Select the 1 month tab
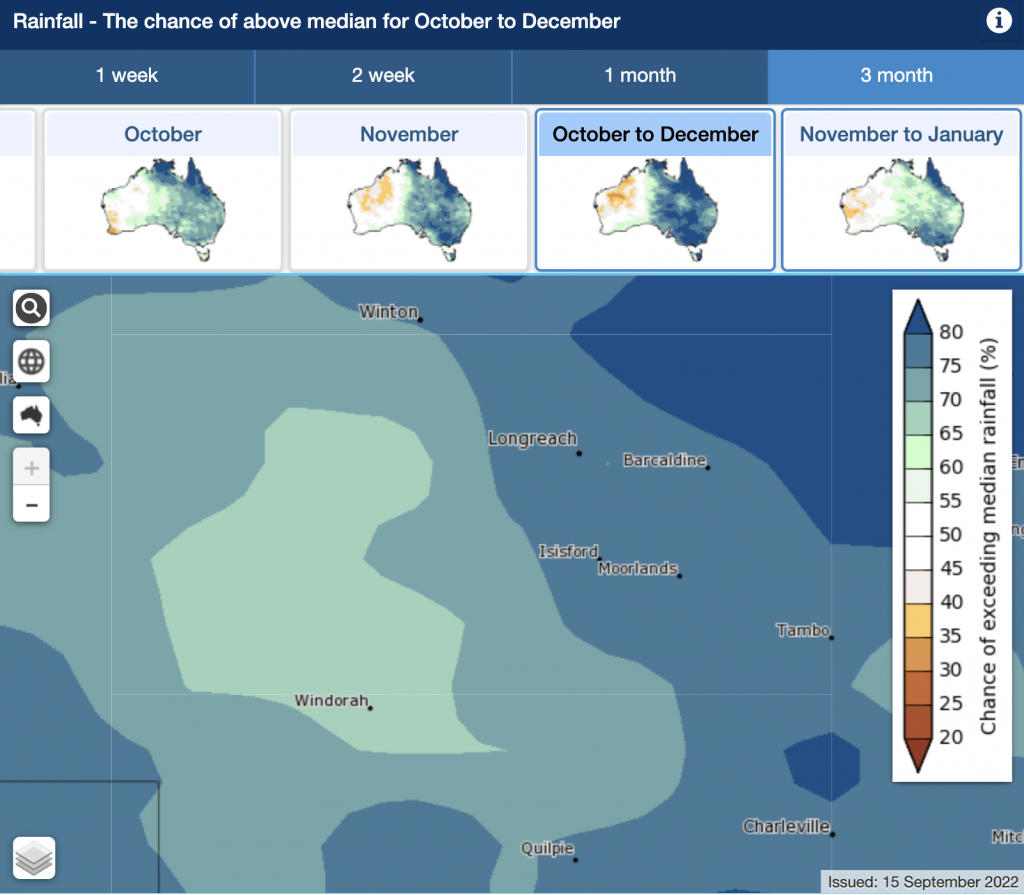This screenshot has width=1024, height=895. [640, 75]
